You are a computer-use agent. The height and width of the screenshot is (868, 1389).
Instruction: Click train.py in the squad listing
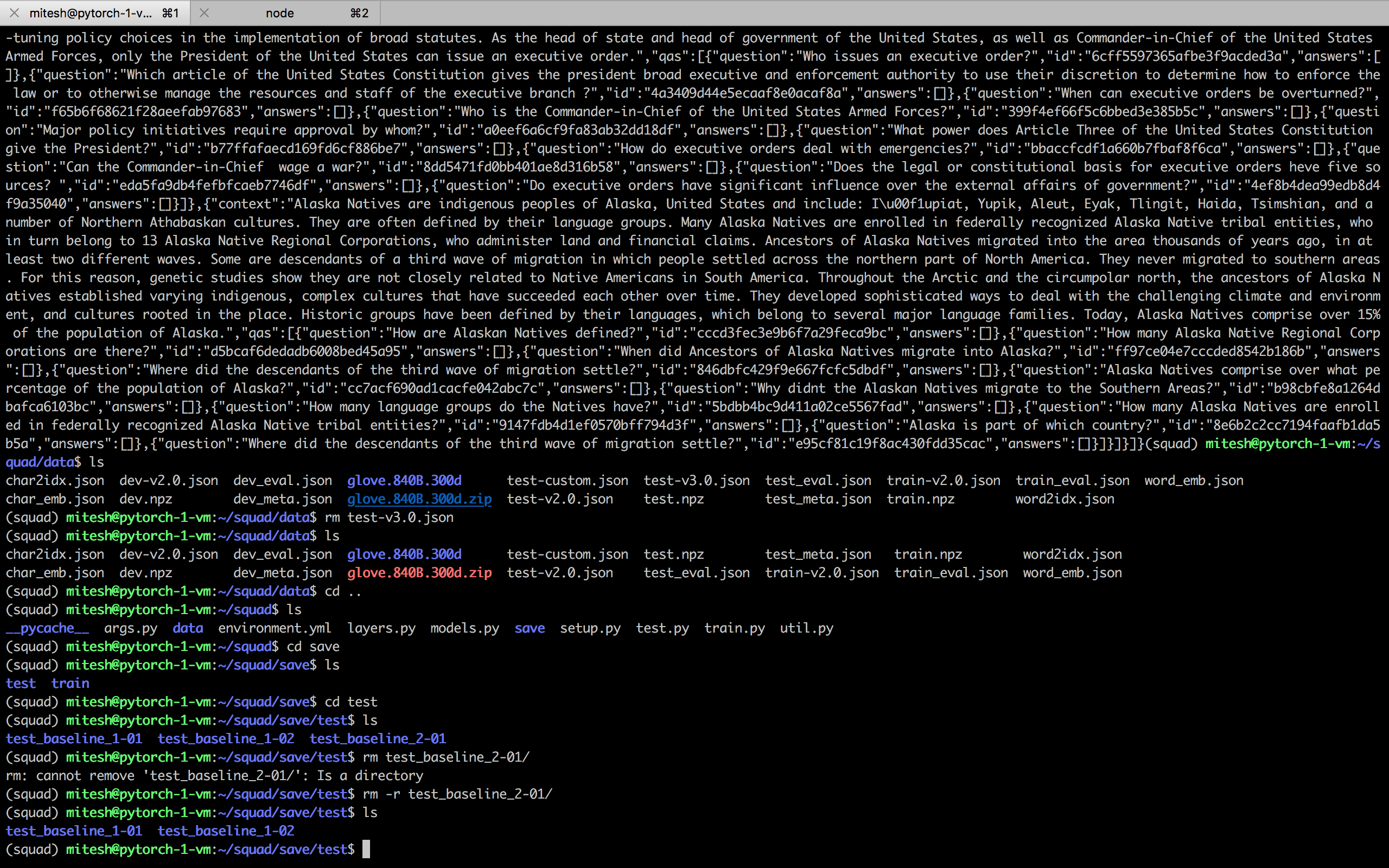(734, 628)
